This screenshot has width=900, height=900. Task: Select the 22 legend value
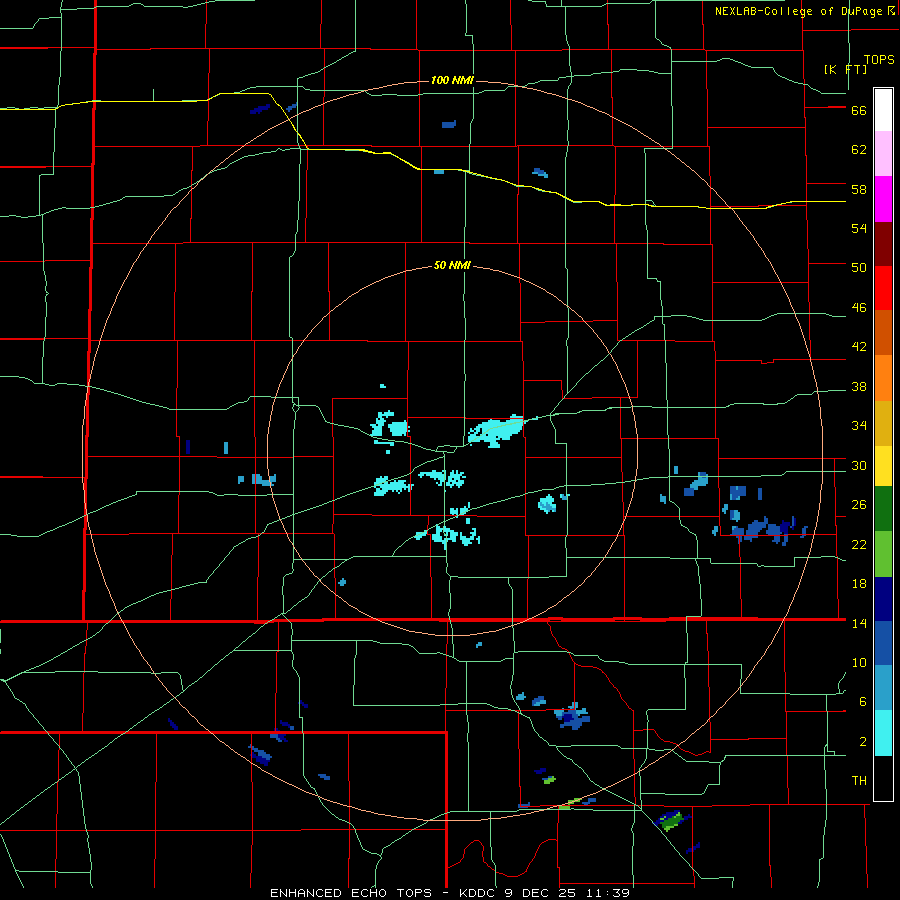point(859,544)
